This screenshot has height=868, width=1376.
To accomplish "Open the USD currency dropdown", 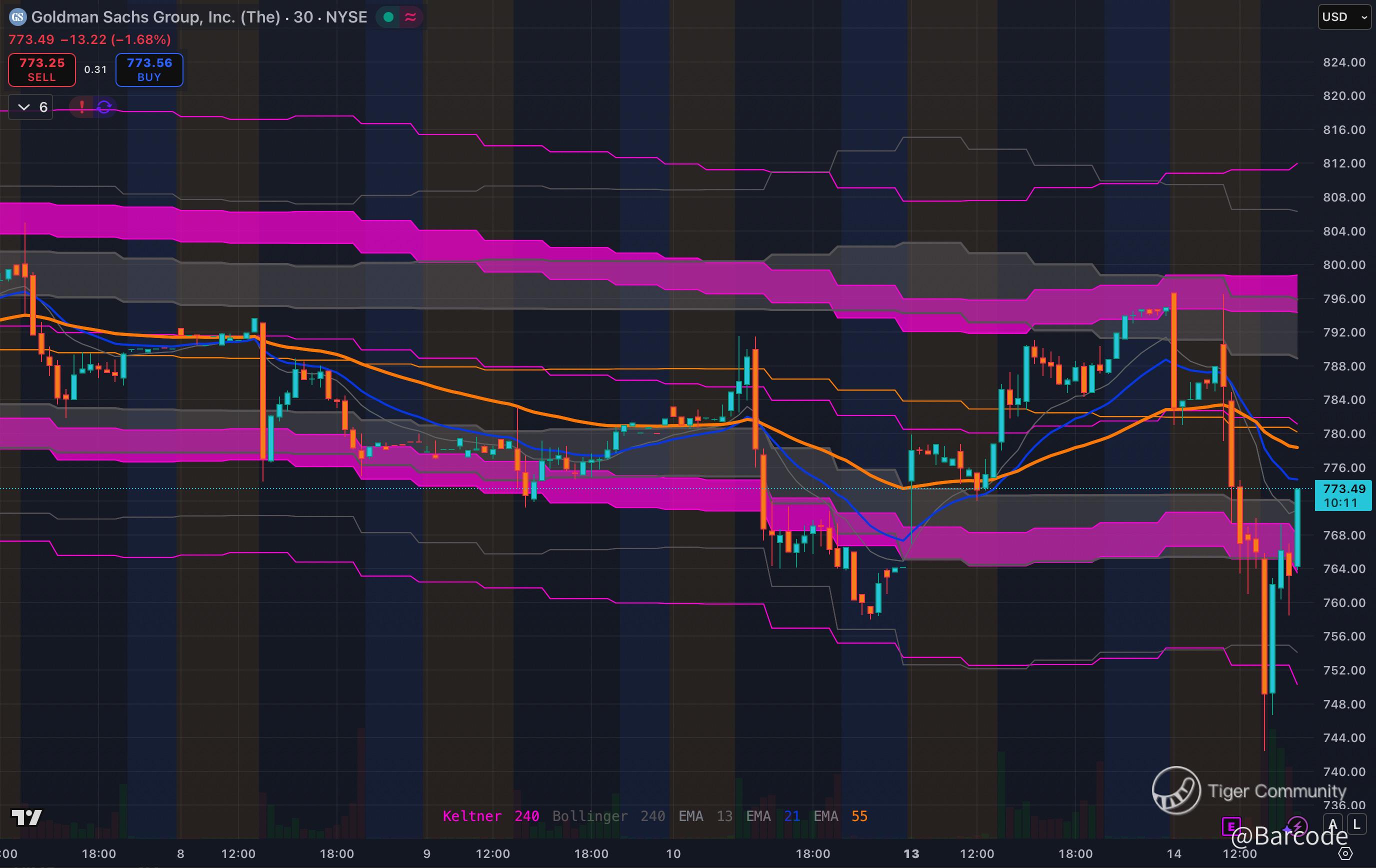I will (x=1343, y=17).
